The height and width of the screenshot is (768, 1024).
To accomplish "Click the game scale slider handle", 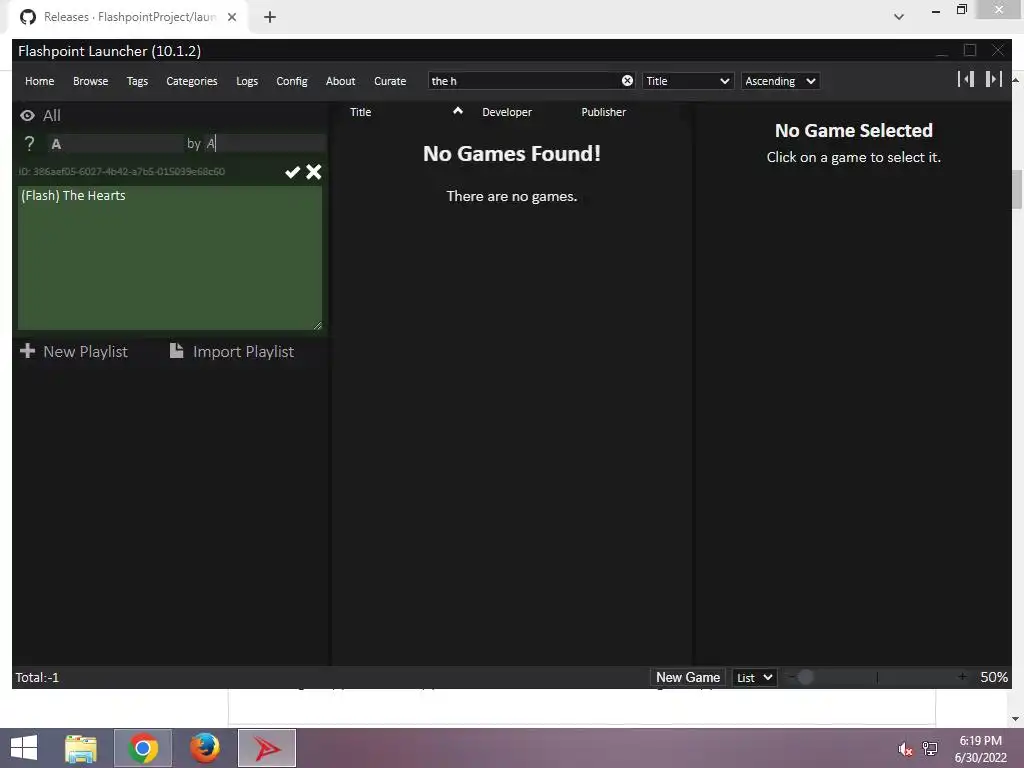I will point(806,677).
